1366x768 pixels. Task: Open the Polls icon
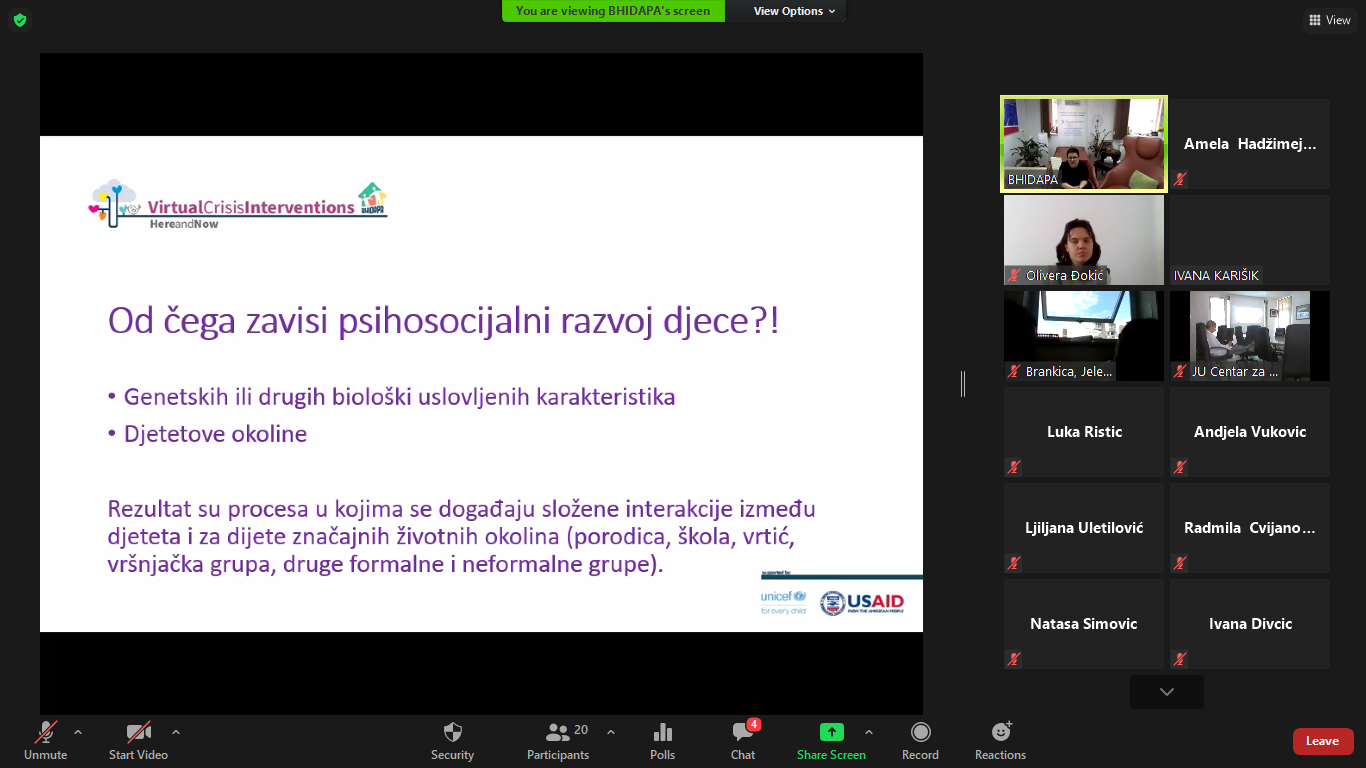pyautogui.click(x=662, y=733)
